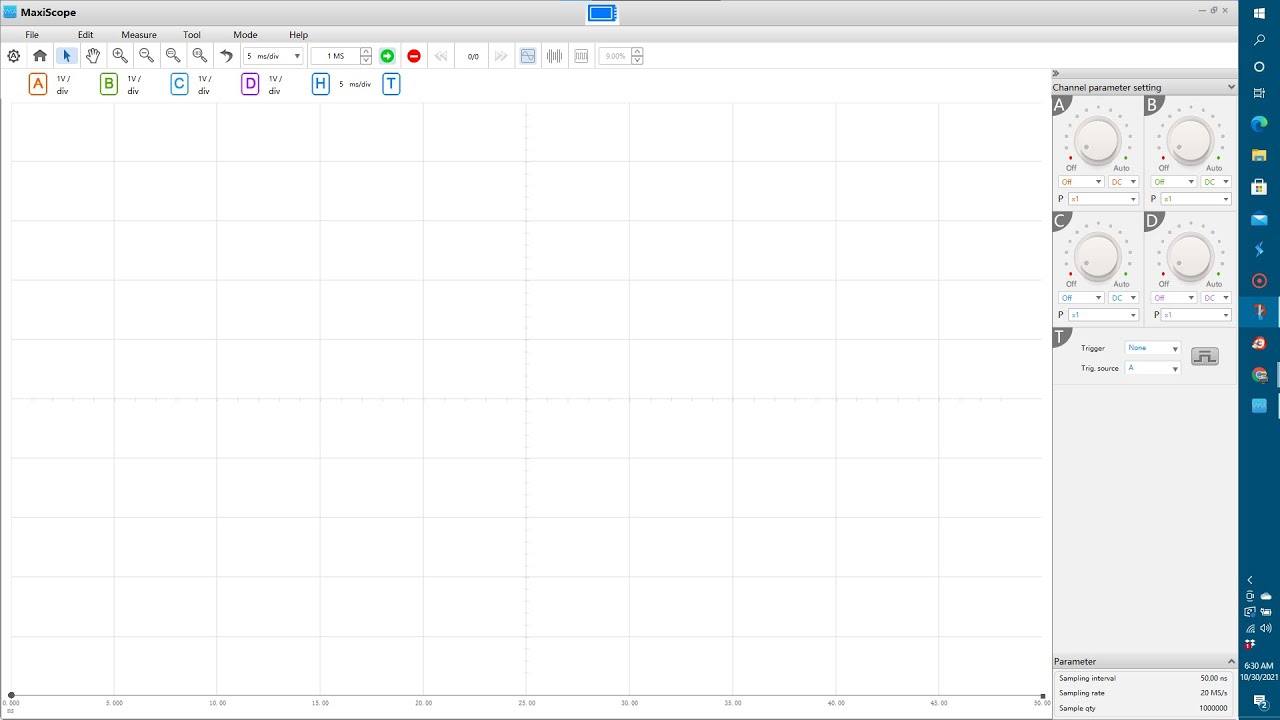The height and width of the screenshot is (720, 1280).
Task: Go to next buffer with forward arrows
Action: click(x=501, y=56)
